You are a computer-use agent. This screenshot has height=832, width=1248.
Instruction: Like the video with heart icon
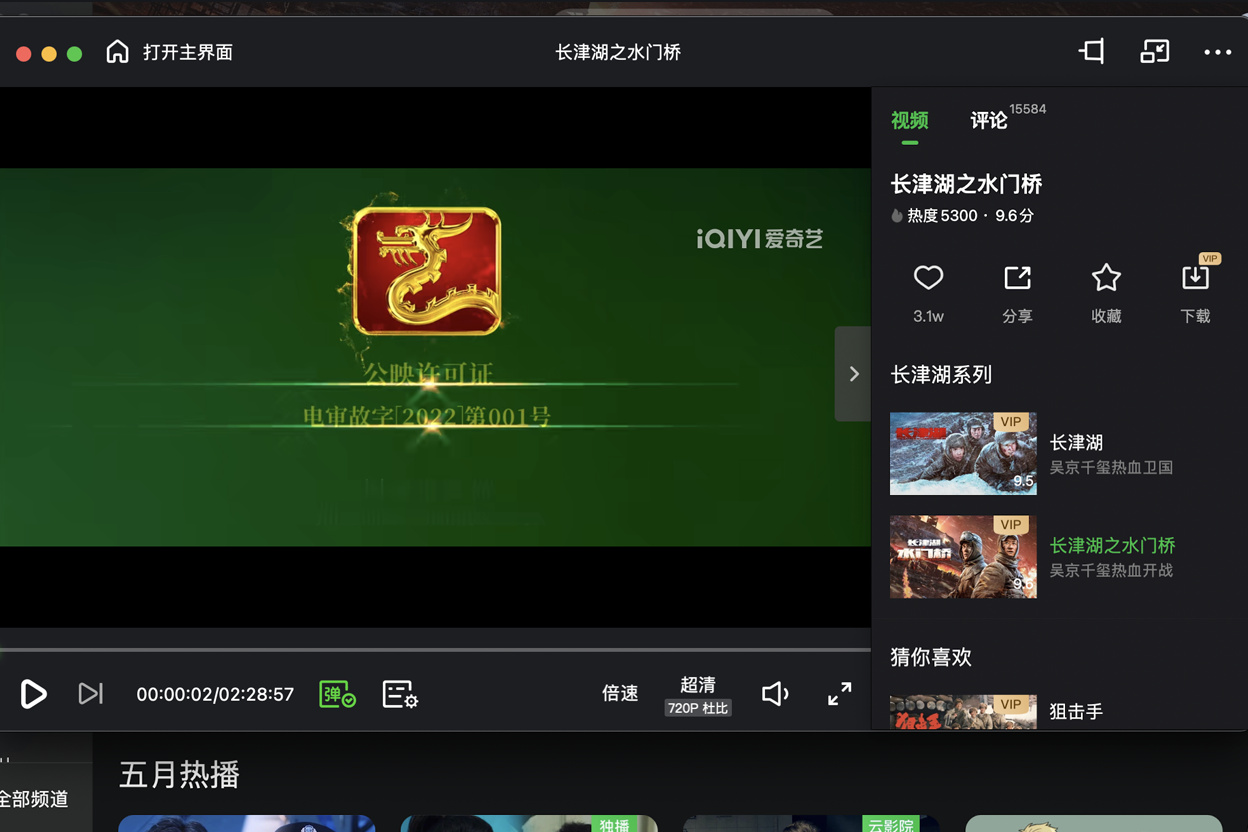click(x=928, y=279)
